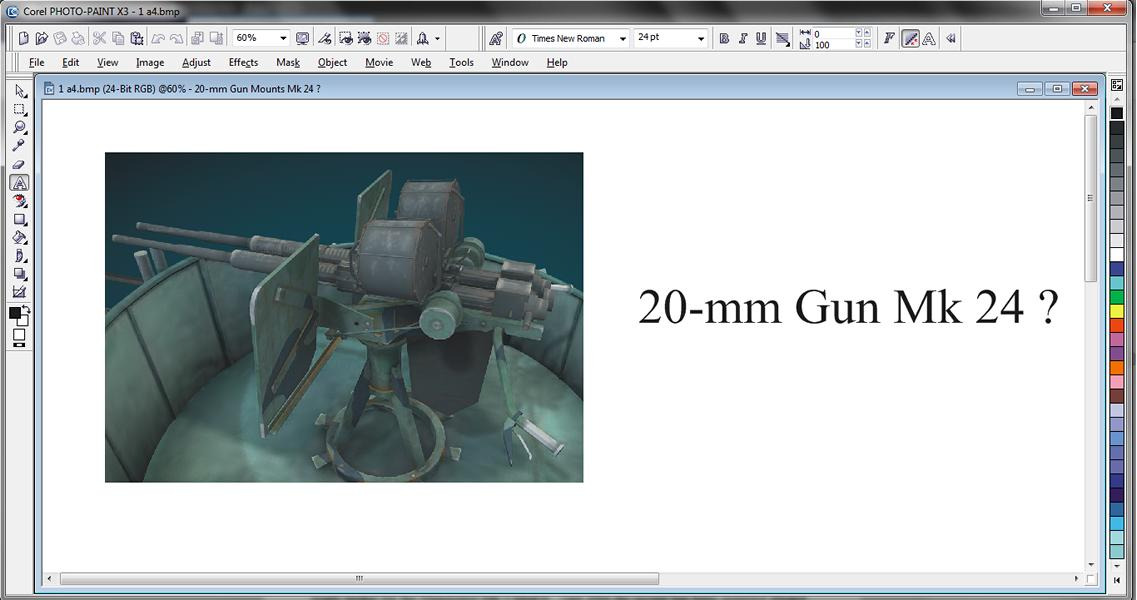Toggle Underline text formatting
Viewport: 1137px width, 600px height.
(x=761, y=38)
